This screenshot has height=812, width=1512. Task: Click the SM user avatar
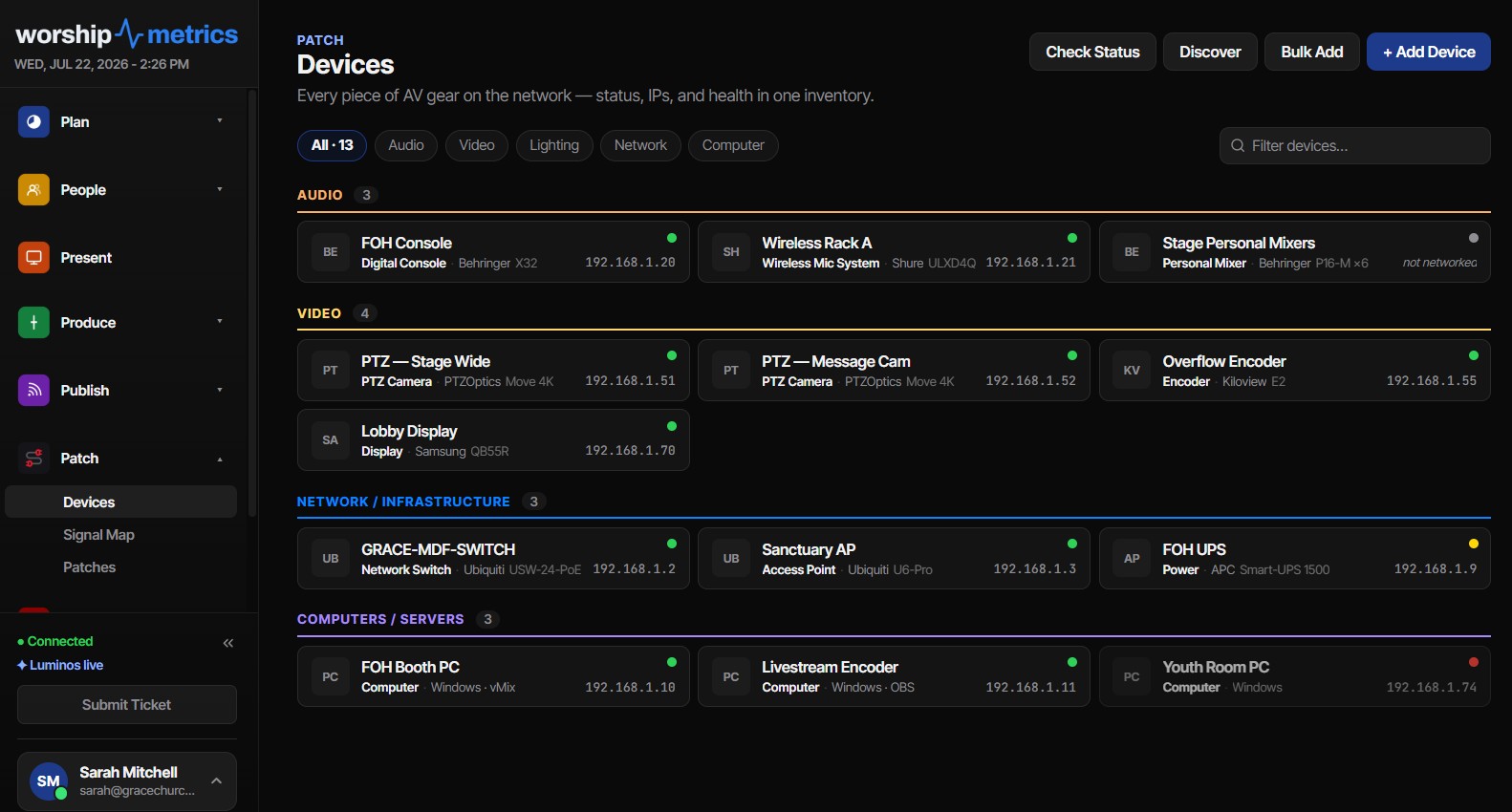tap(49, 781)
